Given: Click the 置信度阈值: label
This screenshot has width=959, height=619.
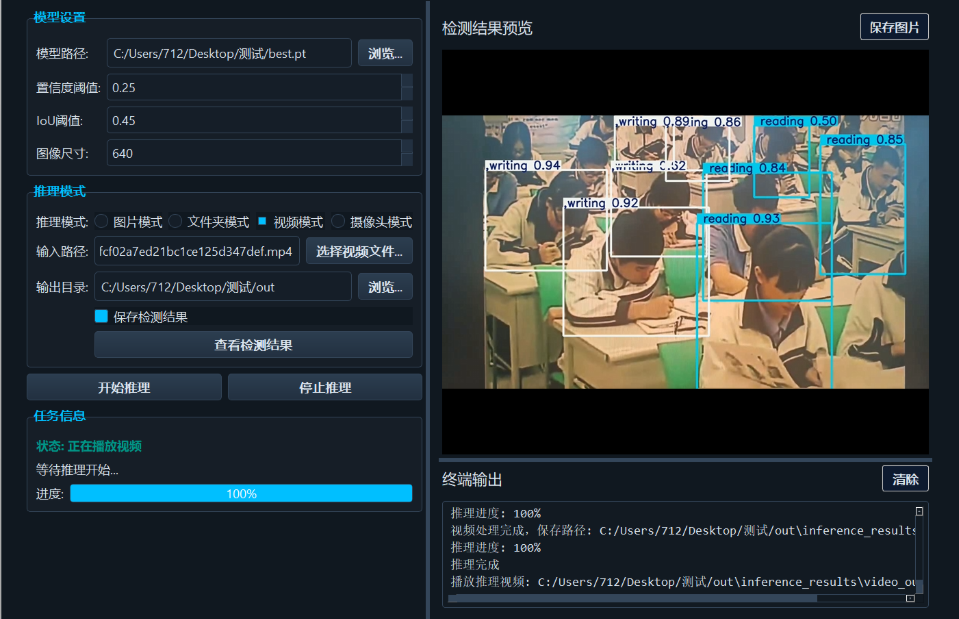Looking at the screenshot, I should point(68,87).
